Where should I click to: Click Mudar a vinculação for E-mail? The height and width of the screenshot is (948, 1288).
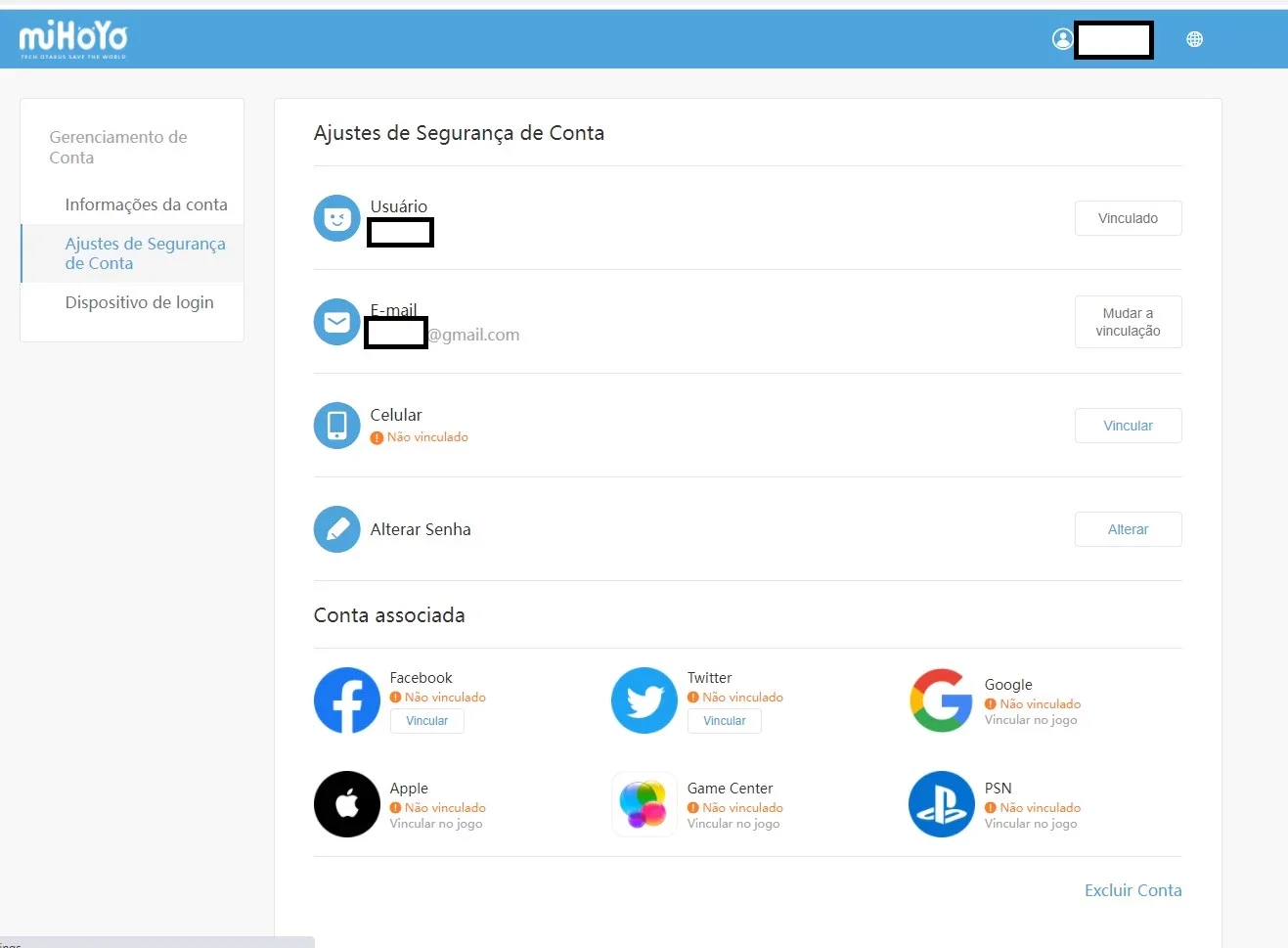tap(1128, 322)
